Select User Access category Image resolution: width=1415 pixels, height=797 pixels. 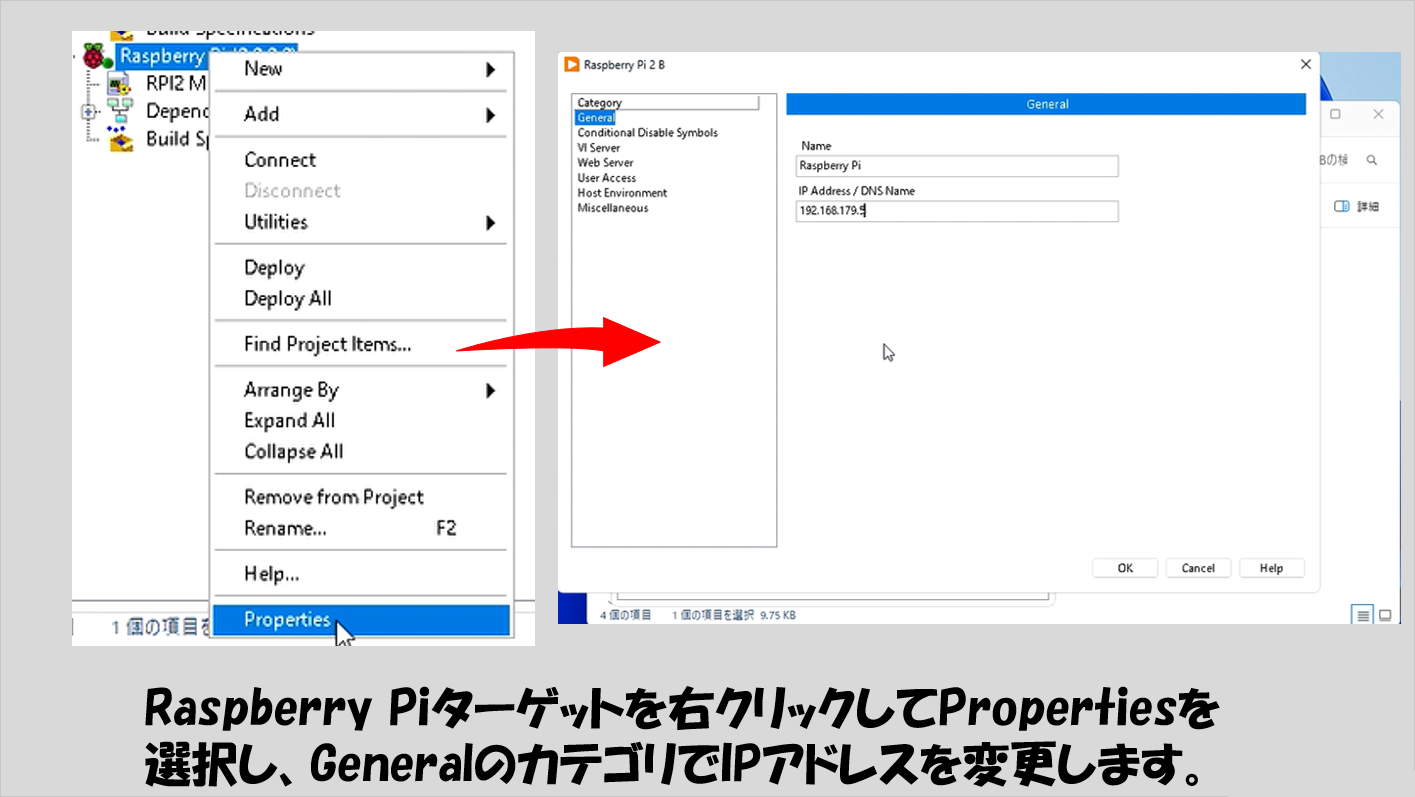click(x=606, y=178)
